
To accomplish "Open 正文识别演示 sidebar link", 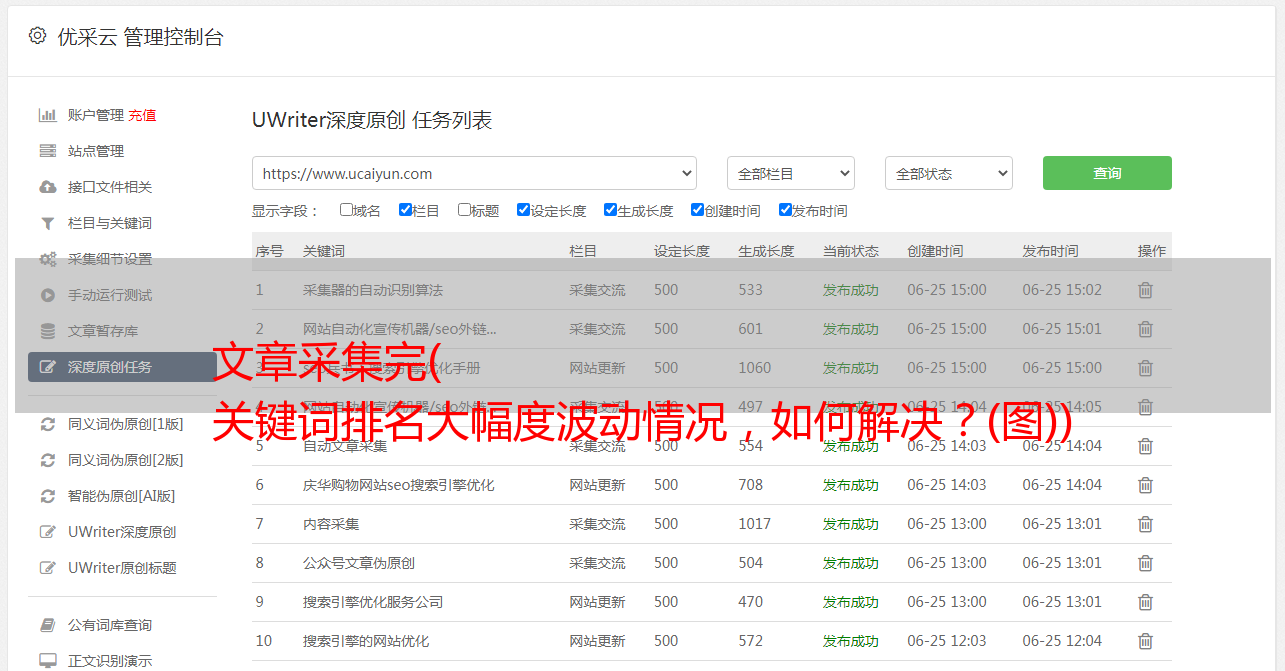I will pyautogui.click(x=110, y=661).
